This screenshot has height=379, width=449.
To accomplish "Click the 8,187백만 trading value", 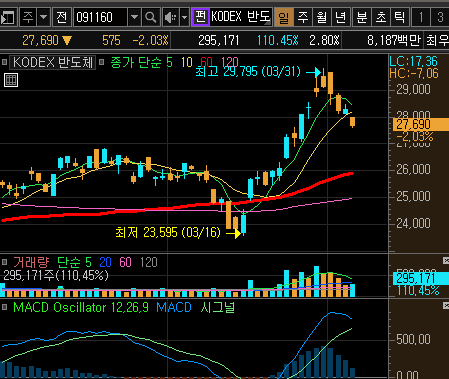I will click(394, 41).
